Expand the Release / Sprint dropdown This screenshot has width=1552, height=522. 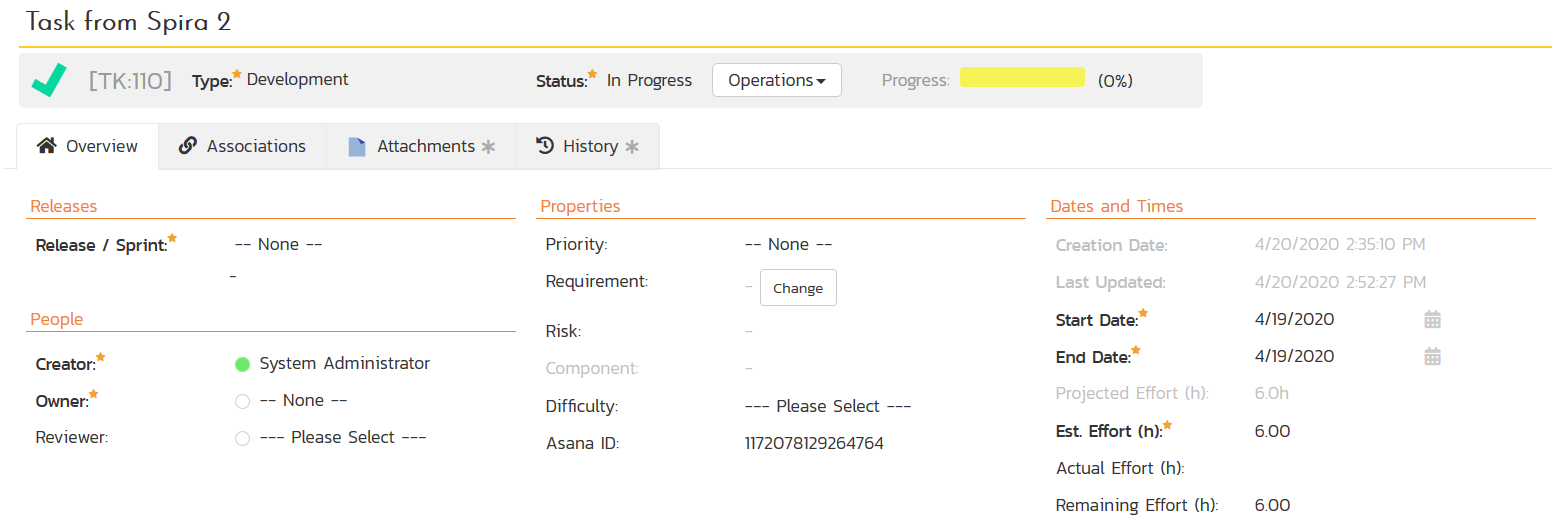tap(278, 244)
